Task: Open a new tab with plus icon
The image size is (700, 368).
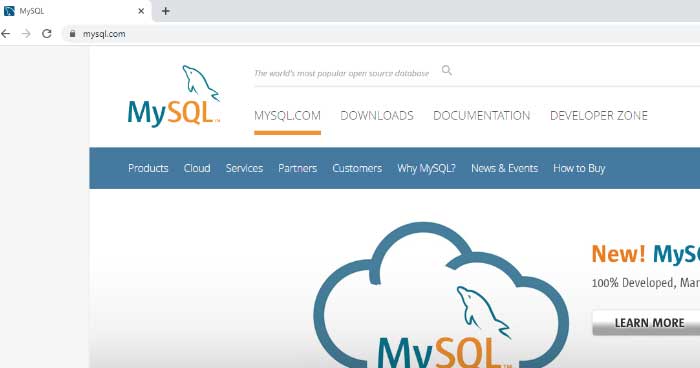Action: point(166,11)
